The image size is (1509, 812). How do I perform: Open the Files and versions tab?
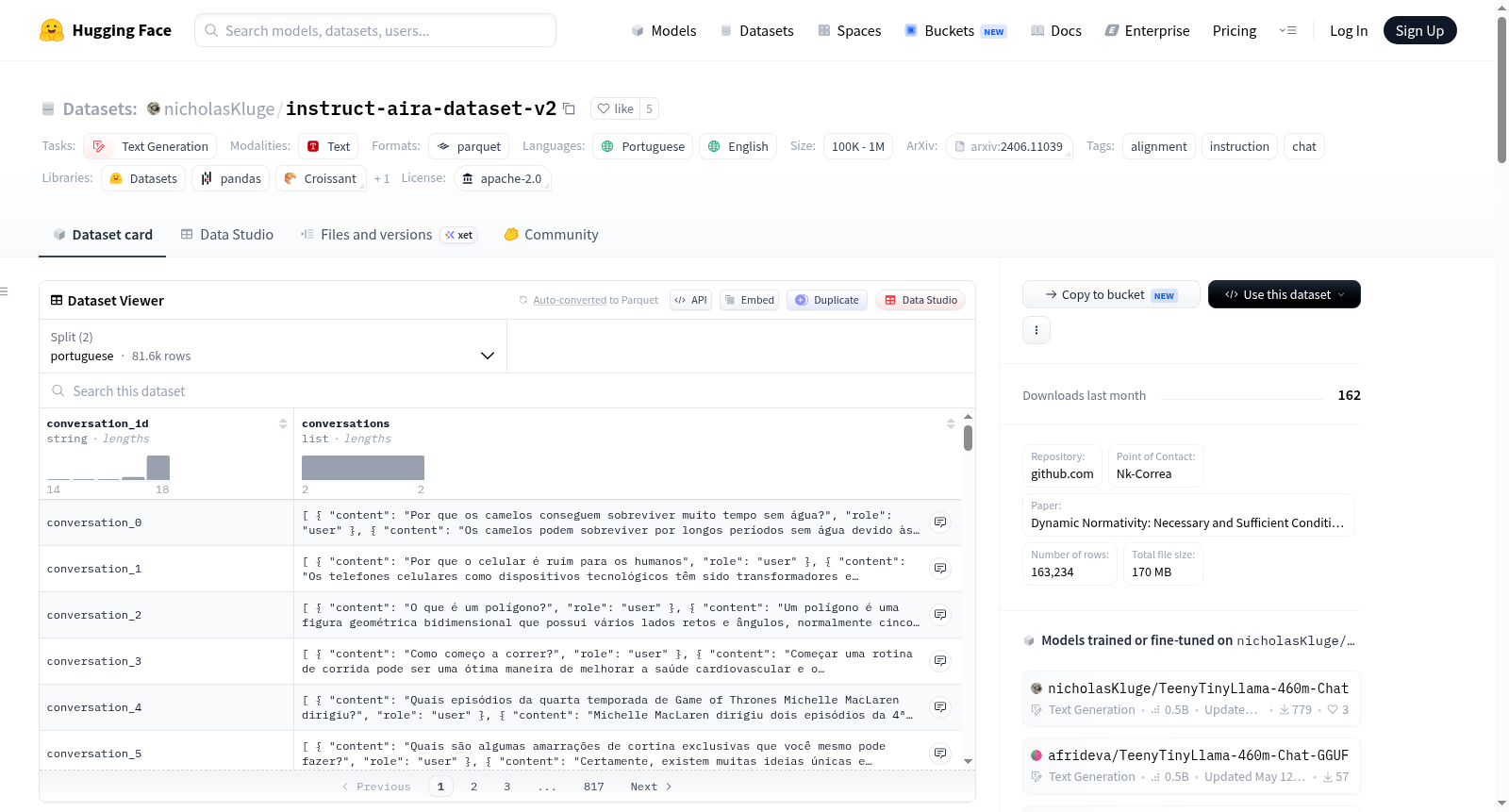(x=388, y=234)
